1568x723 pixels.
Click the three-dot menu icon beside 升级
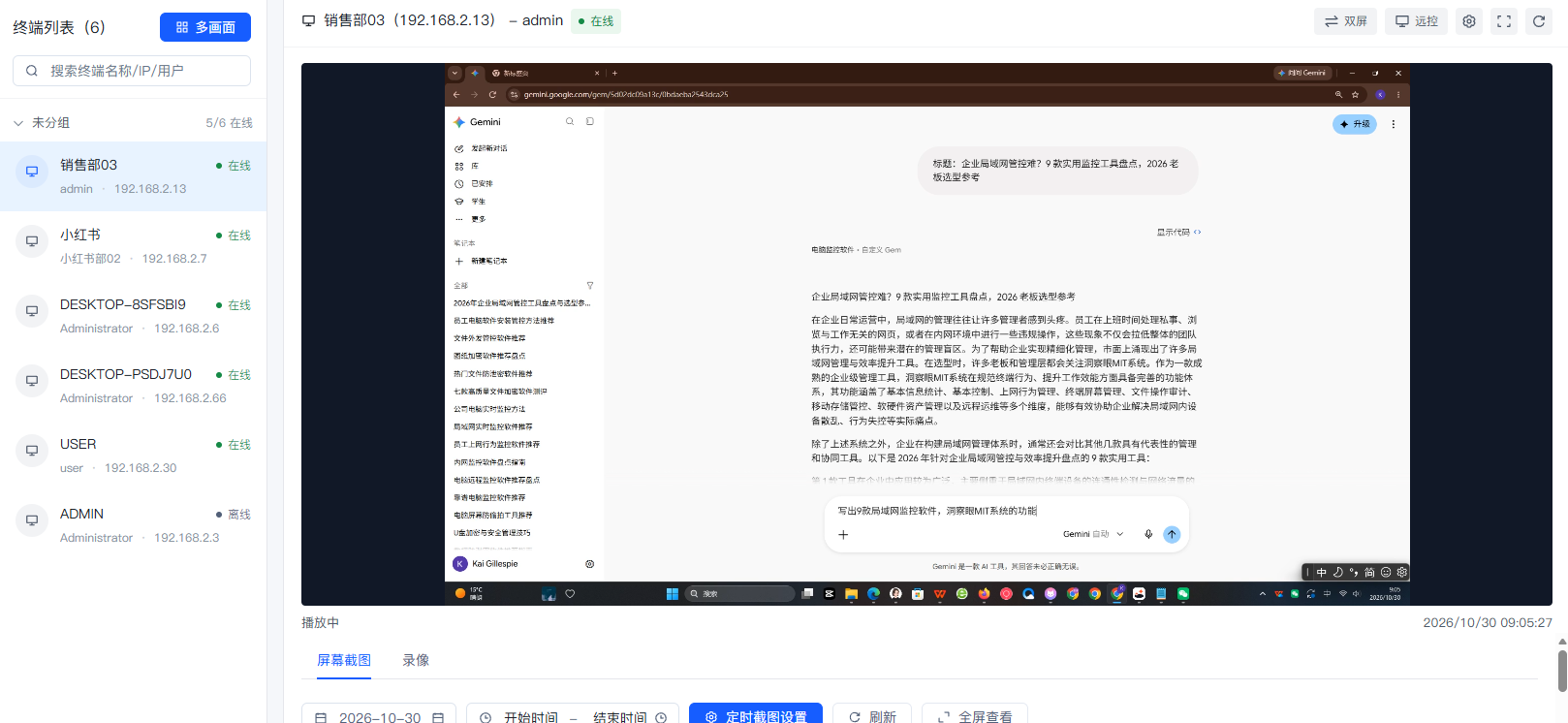(x=1394, y=124)
